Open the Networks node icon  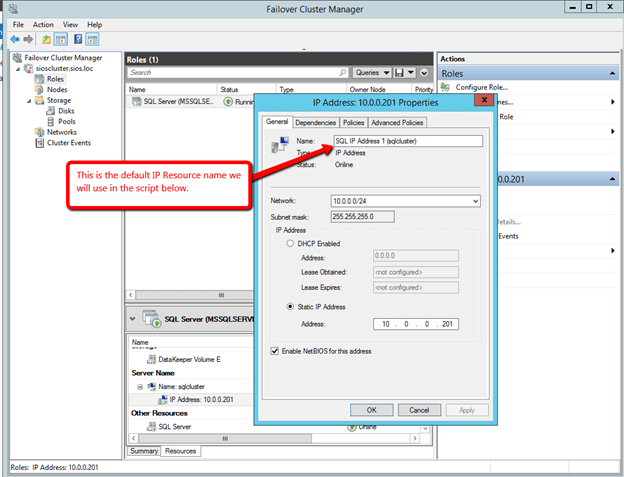point(39,132)
